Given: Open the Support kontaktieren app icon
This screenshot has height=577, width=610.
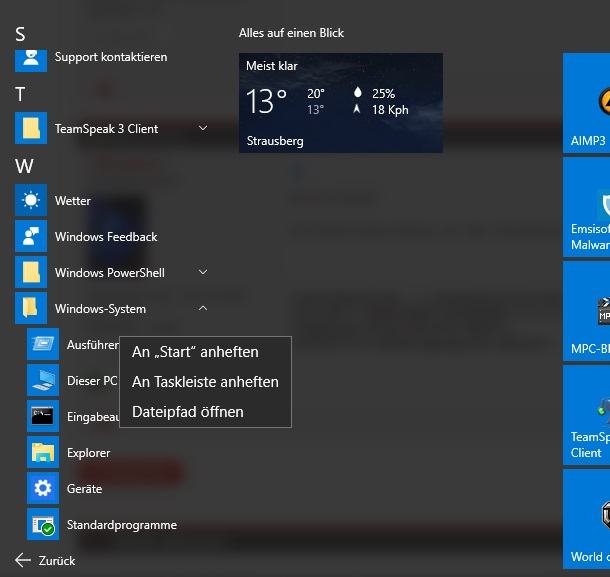Looking at the screenshot, I should pyautogui.click(x=31, y=60).
